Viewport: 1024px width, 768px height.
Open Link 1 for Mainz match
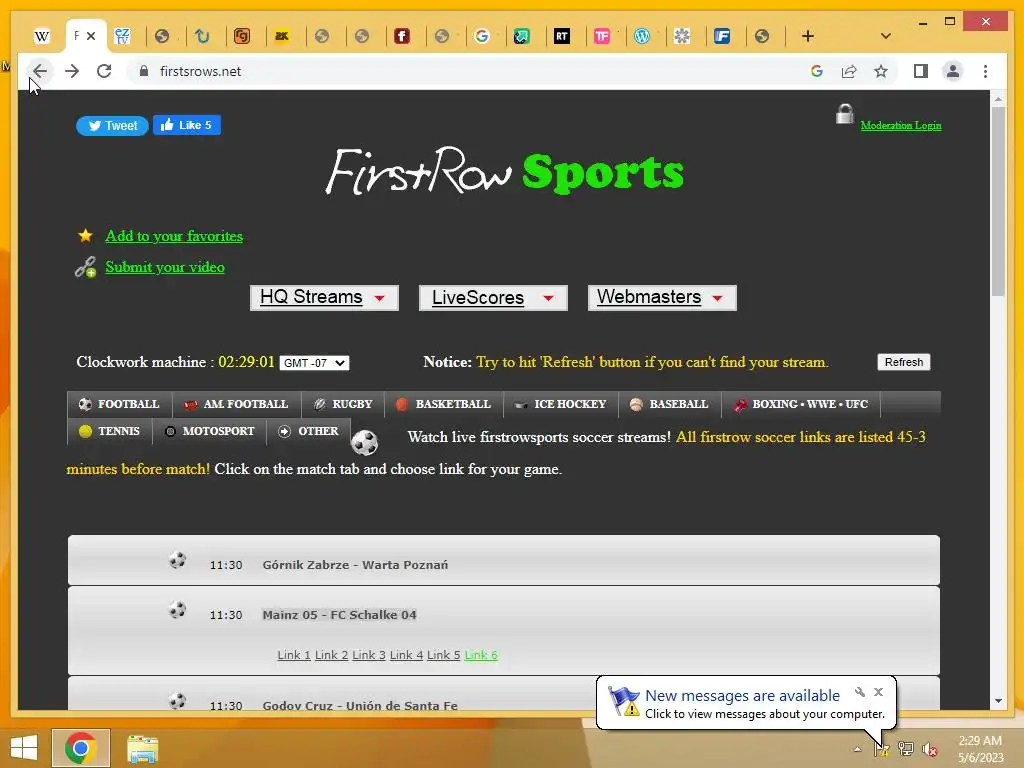(x=294, y=655)
